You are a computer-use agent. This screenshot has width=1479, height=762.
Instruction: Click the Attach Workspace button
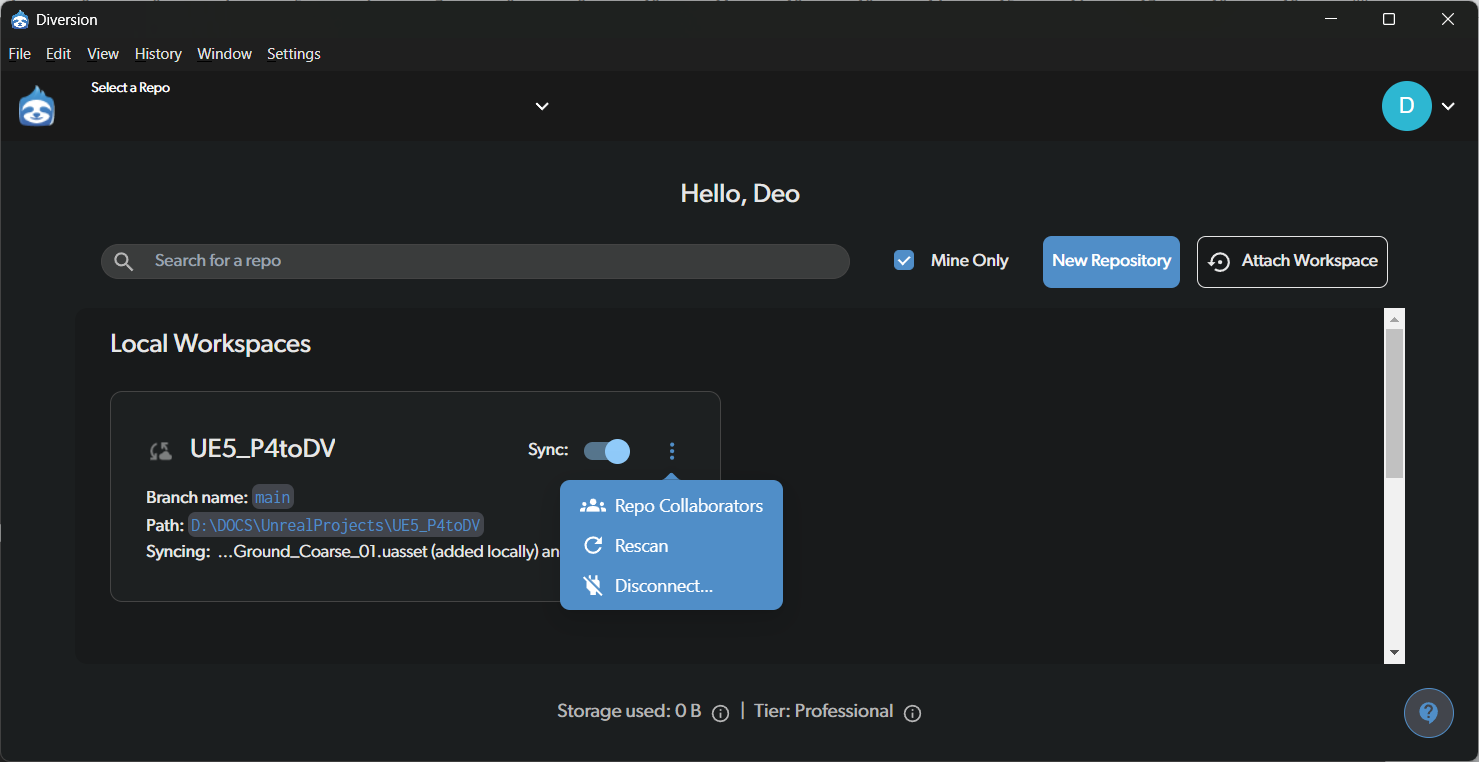point(1292,262)
